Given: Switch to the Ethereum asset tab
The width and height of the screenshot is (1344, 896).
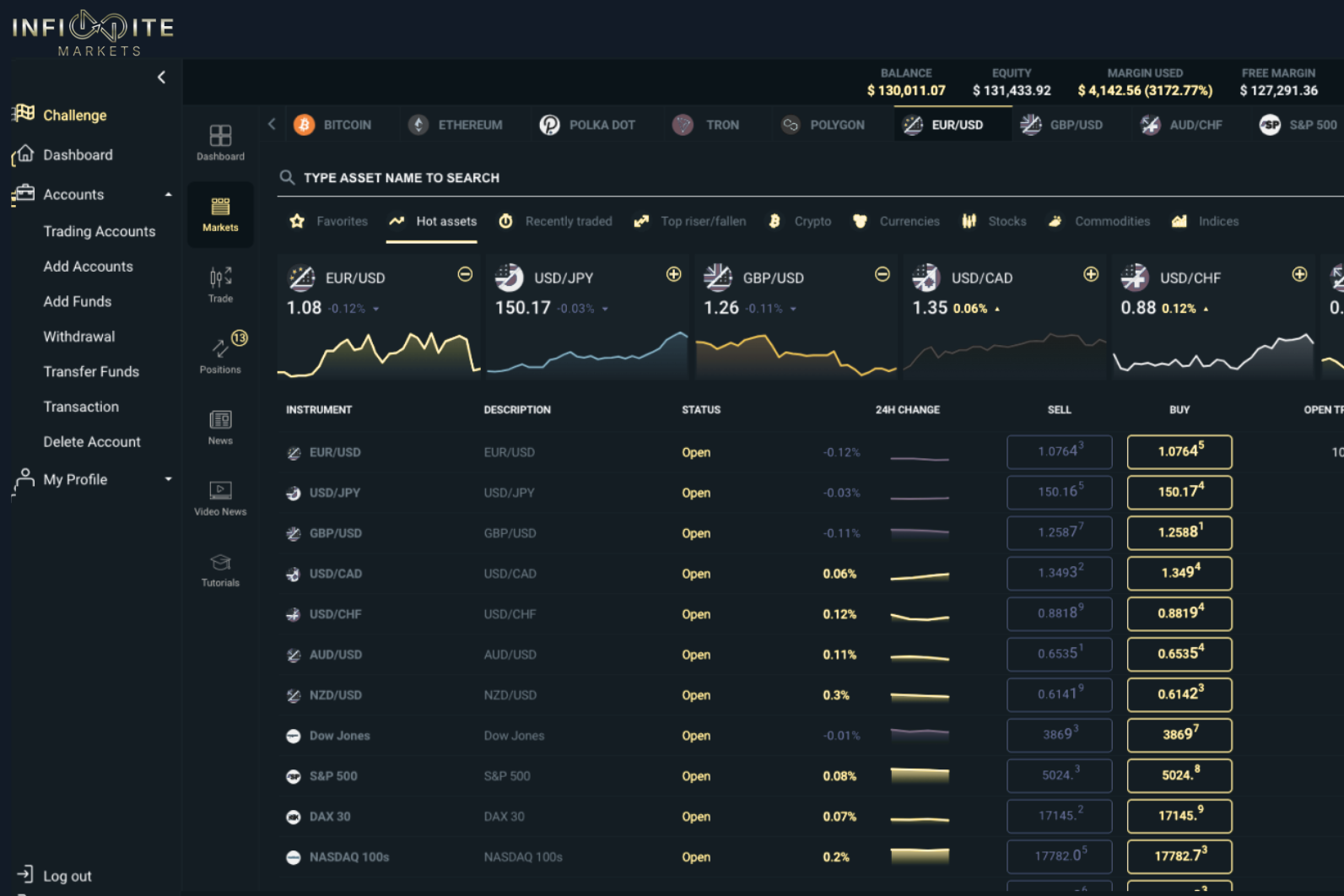Looking at the screenshot, I should coord(455,125).
